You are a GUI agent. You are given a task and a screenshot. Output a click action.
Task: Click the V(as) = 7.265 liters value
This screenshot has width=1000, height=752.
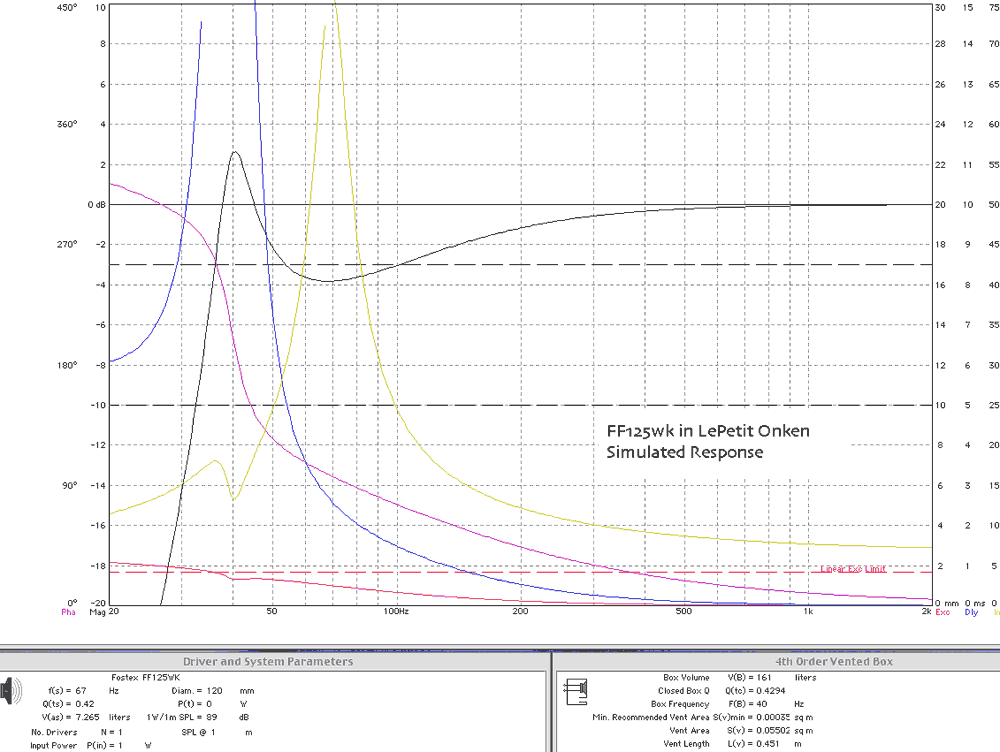(x=85, y=718)
